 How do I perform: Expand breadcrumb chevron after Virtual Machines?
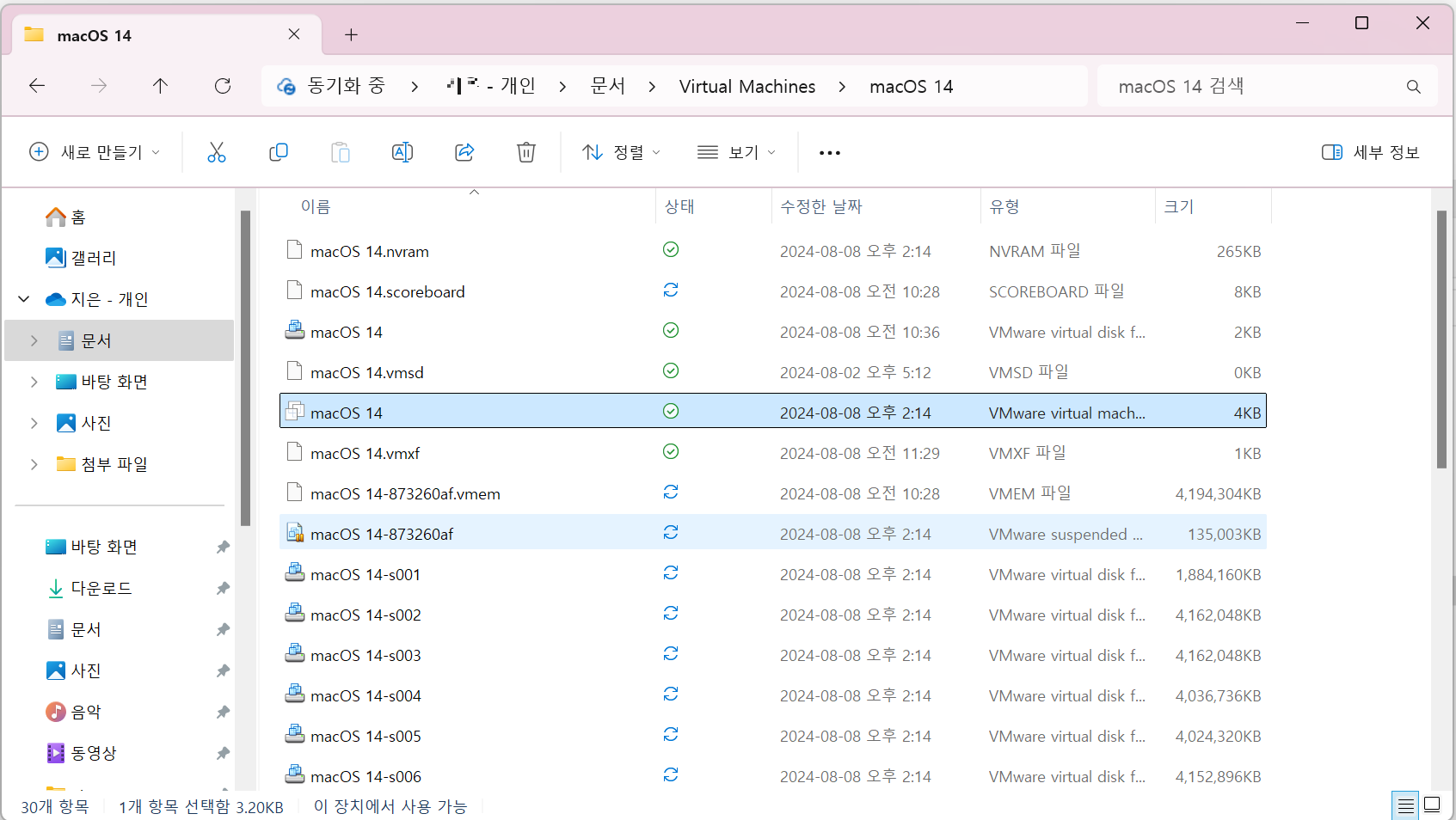tap(842, 87)
